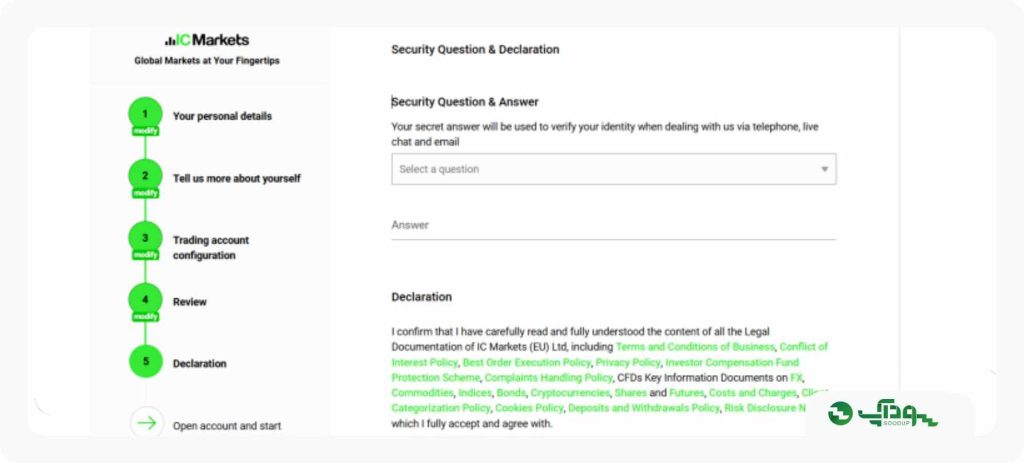The height and width of the screenshot is (463, 1024).
Task: Select step 4 Review circle
Action: pos(145,300)
